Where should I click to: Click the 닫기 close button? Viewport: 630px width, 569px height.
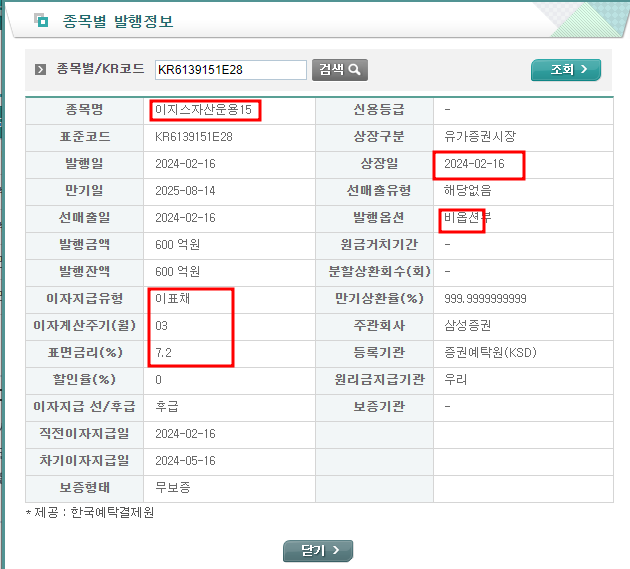click(x=318, y=551)
